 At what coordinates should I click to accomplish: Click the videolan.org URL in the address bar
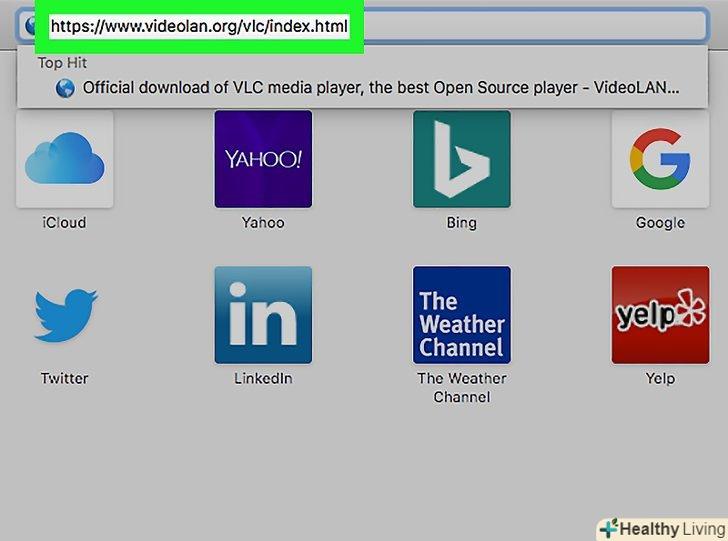point(199,26)
